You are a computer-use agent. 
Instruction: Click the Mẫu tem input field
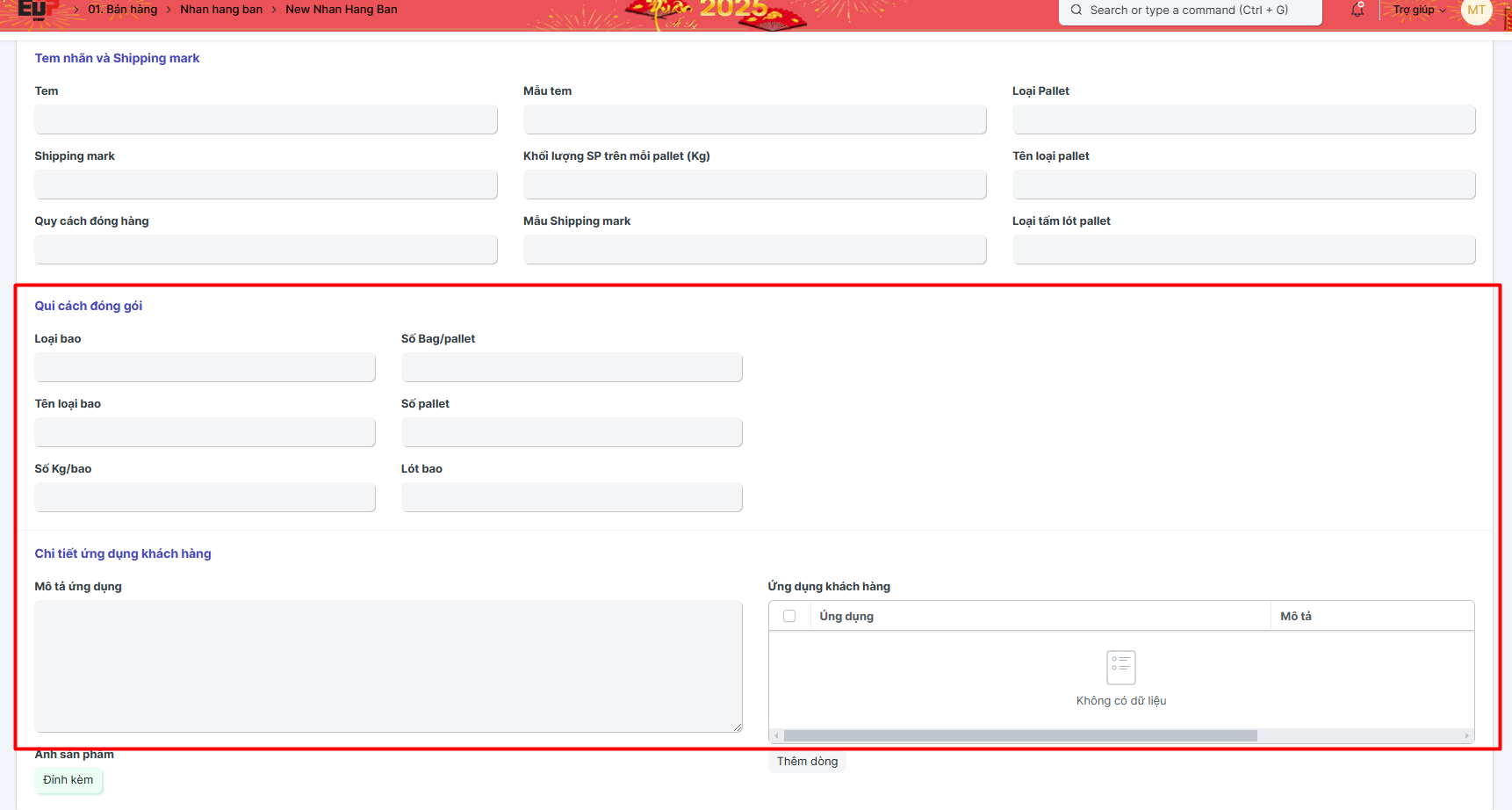coord(754,119)
